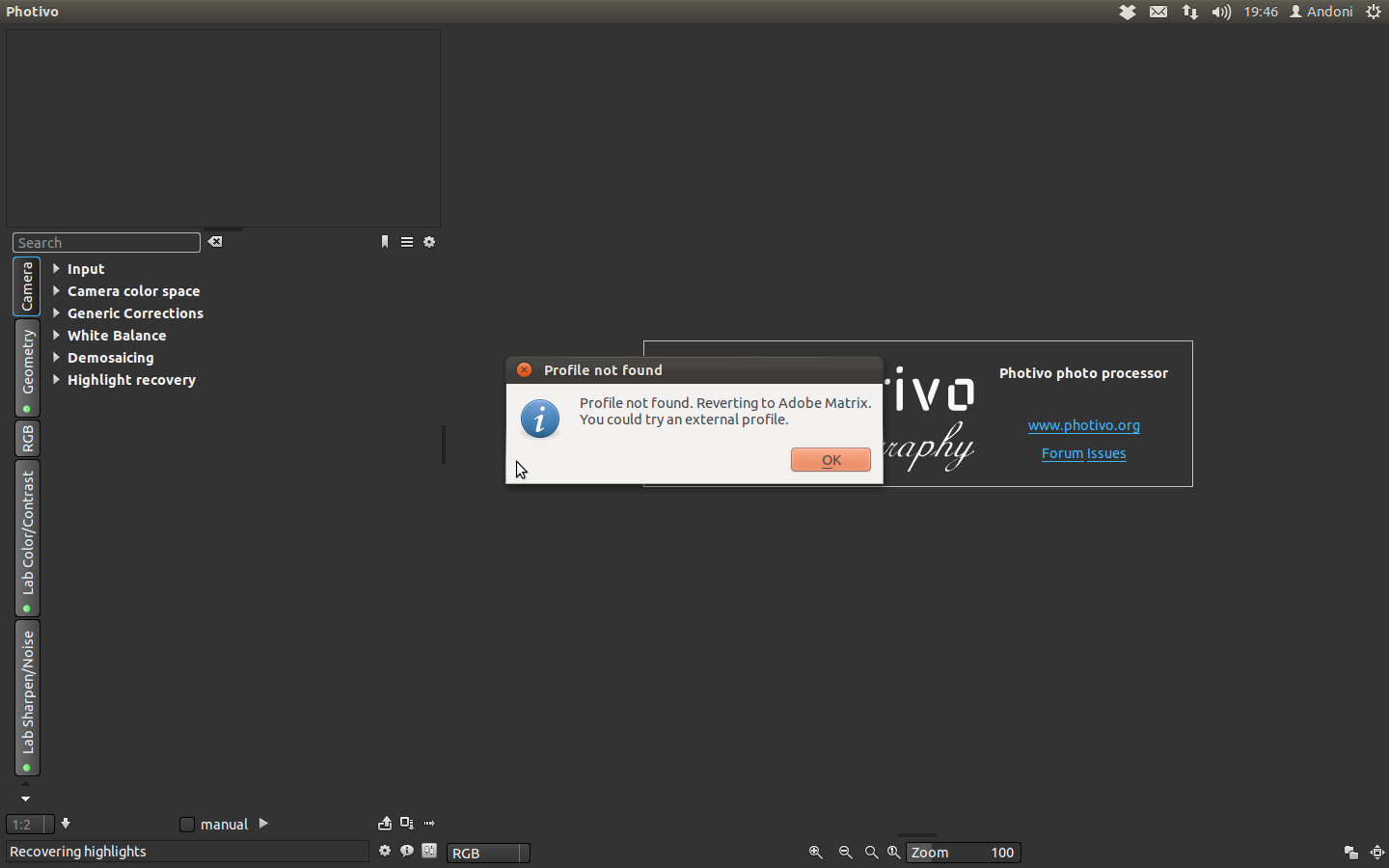The image size is (1389, 868).
Task: Toggle full screen with the arrows icon
Action: tap(1377, 853)
